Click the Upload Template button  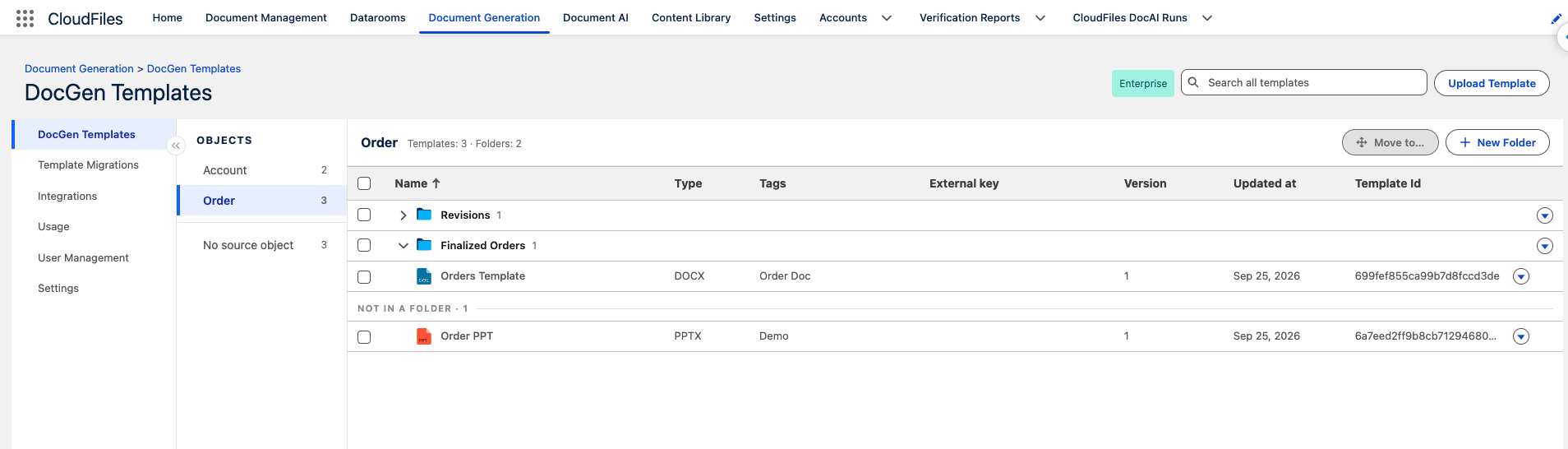1492,83
